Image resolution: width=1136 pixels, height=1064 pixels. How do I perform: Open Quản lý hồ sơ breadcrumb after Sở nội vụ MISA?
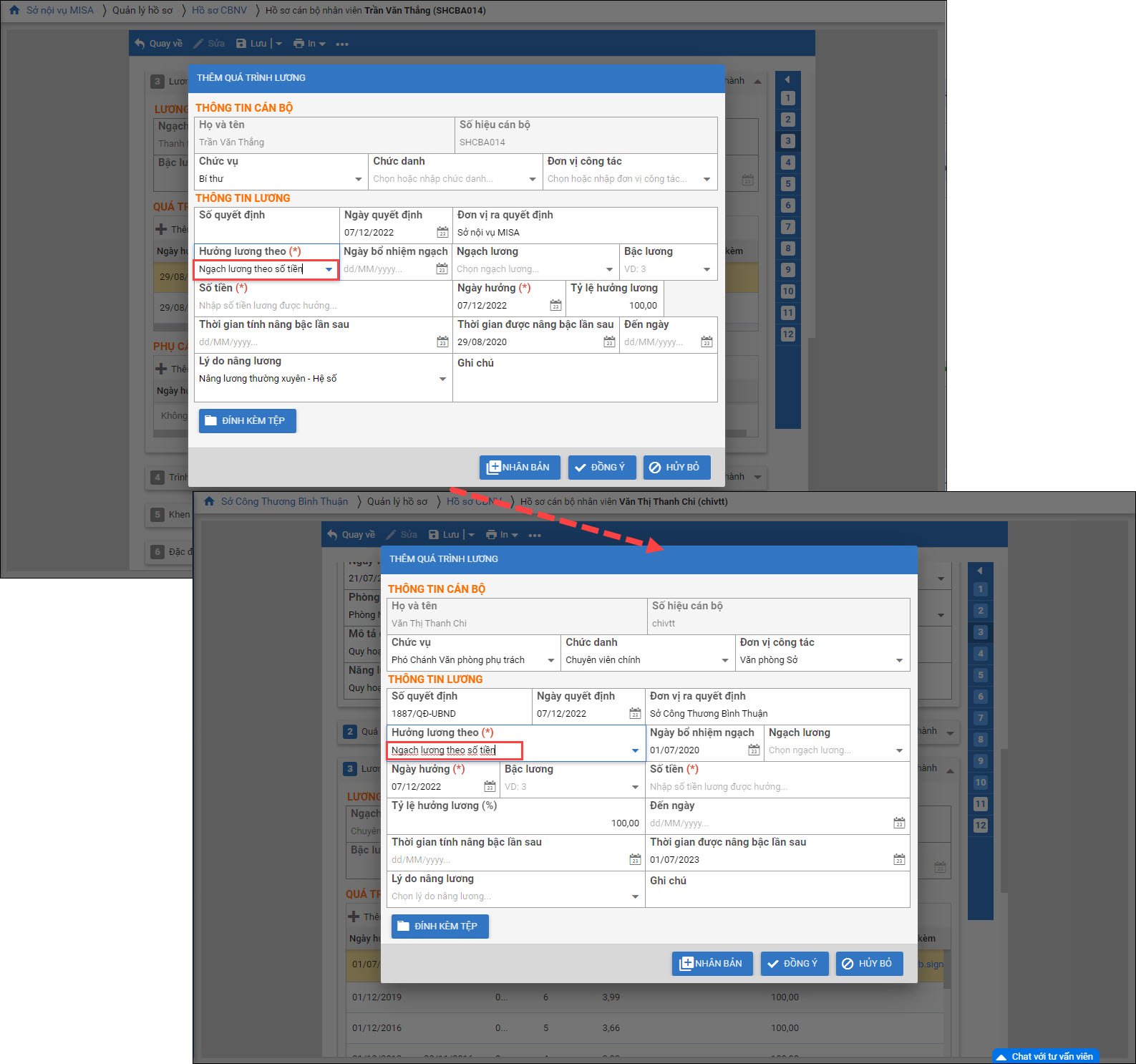[142, 10]
